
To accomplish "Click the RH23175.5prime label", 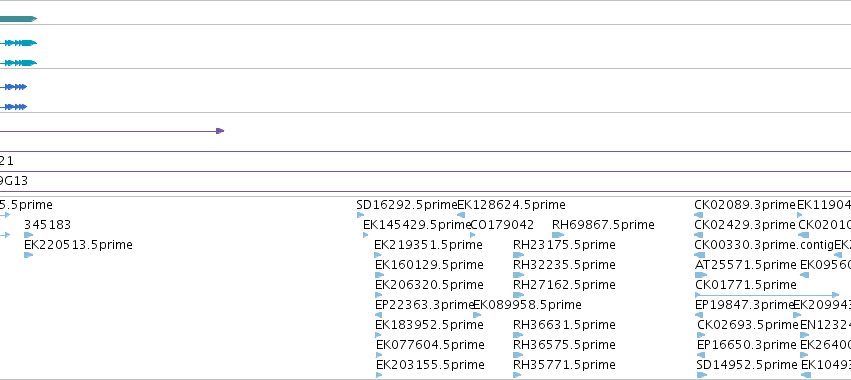I will point(564,245).
